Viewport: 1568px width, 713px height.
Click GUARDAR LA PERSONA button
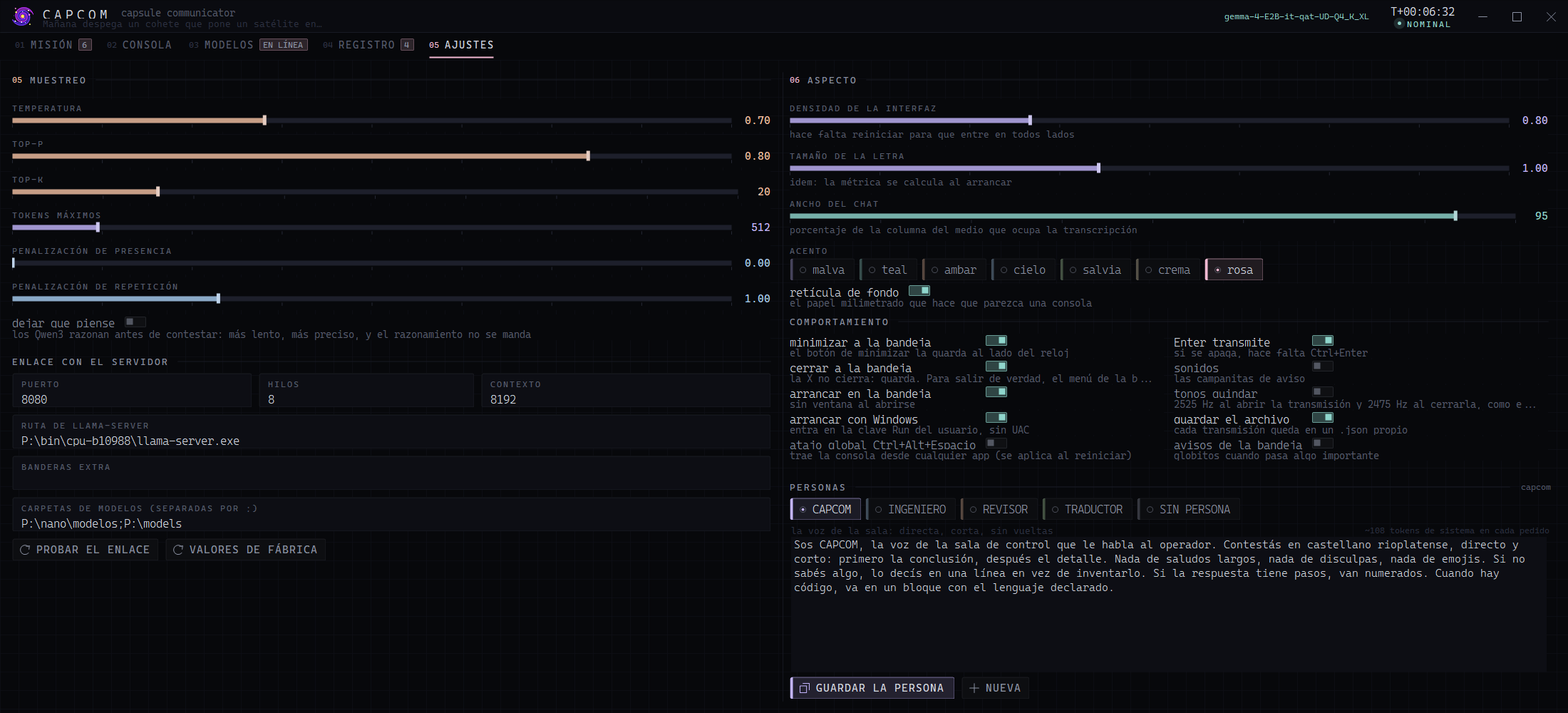click(872, 688)
